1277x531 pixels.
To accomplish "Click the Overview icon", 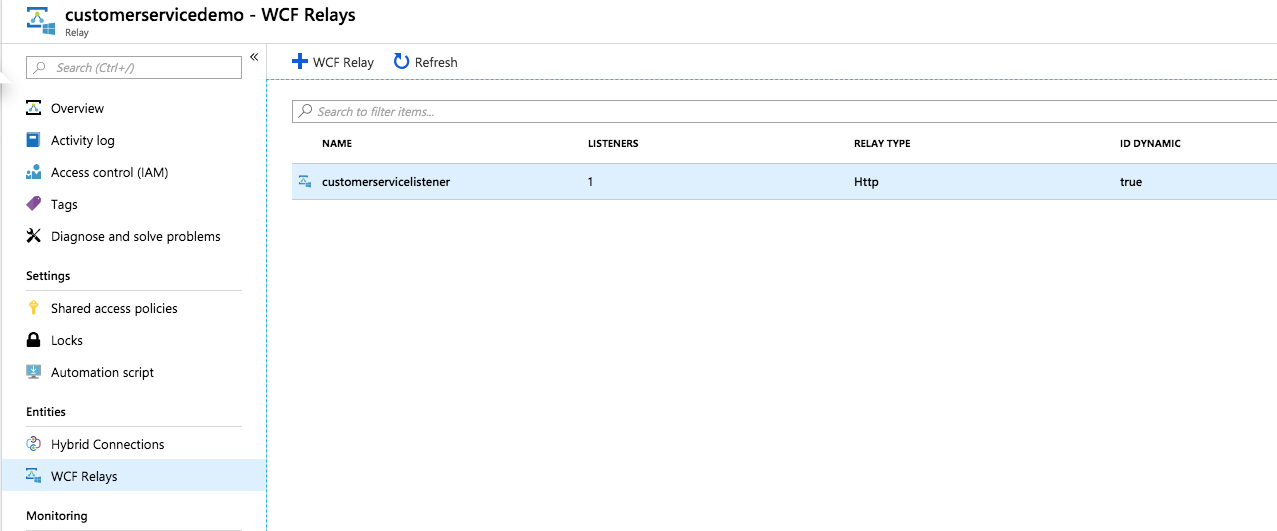I will [x=33, y=108].
